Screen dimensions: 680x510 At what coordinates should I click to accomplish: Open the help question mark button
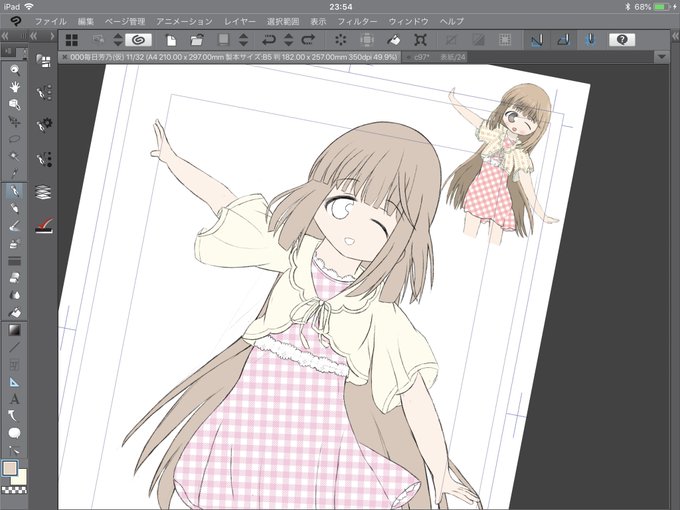[x=622, y=40]
